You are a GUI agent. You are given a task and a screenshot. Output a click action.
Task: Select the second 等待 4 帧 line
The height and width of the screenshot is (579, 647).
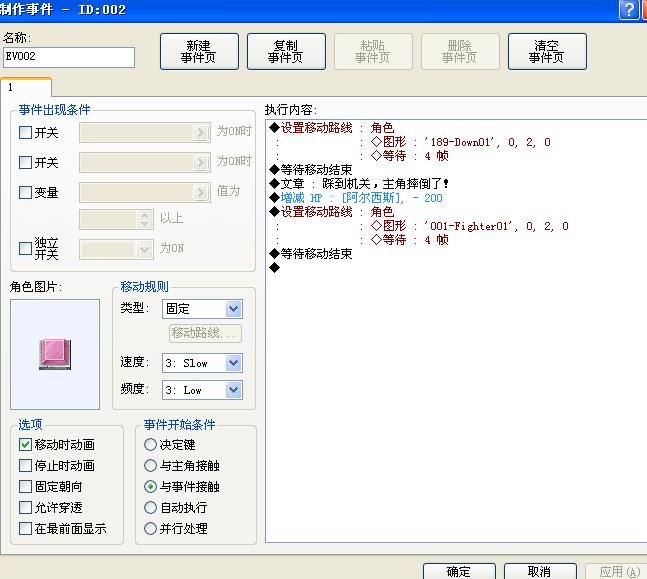409,240
